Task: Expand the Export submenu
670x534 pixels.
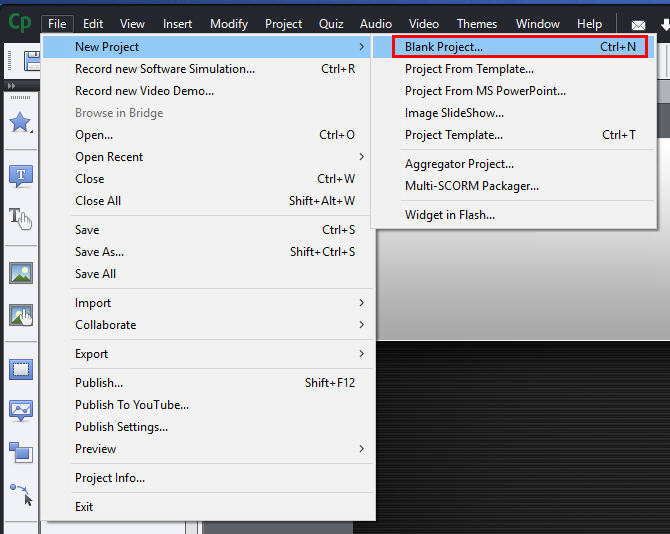Action: (207, 354)
